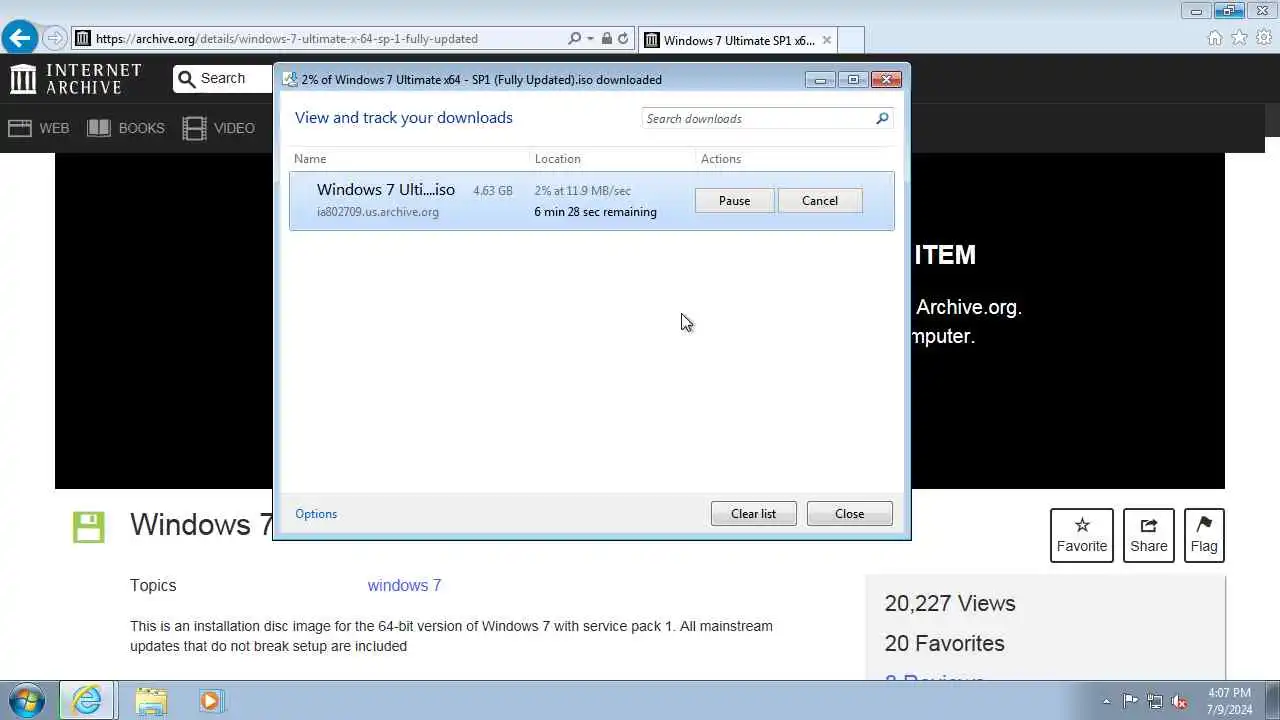This screenshot has width=1280, height=720.
Task: Click the Share button on the page
Action: [1149, 535]
